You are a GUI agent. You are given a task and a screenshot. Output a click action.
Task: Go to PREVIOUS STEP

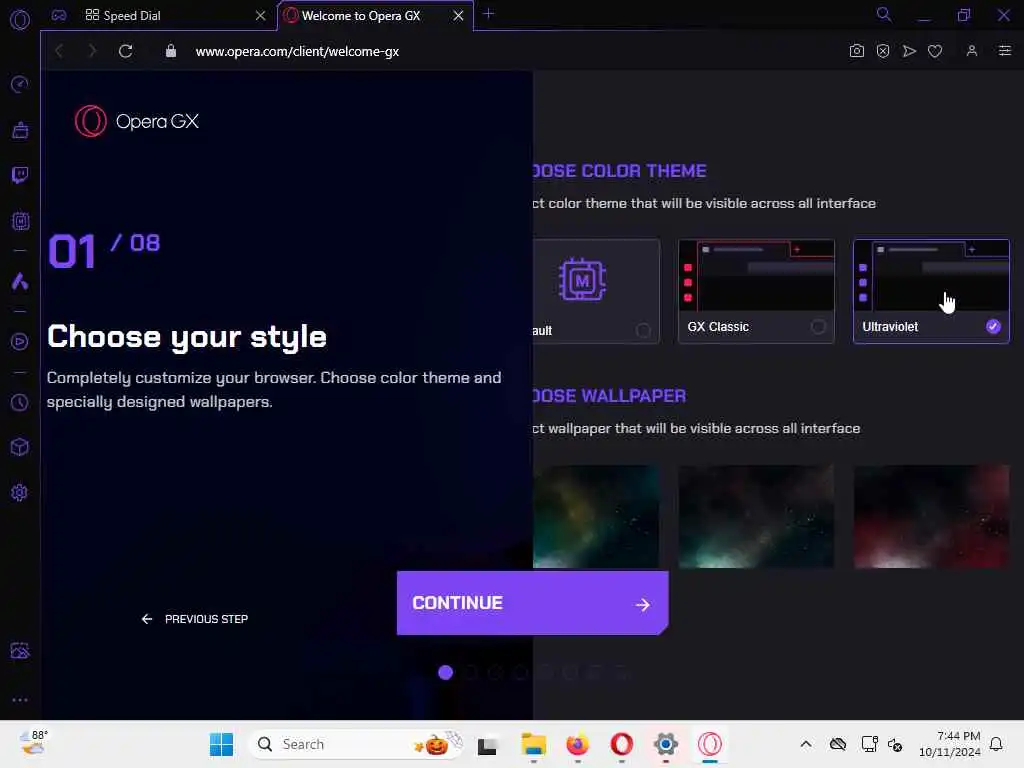[195, 619]
